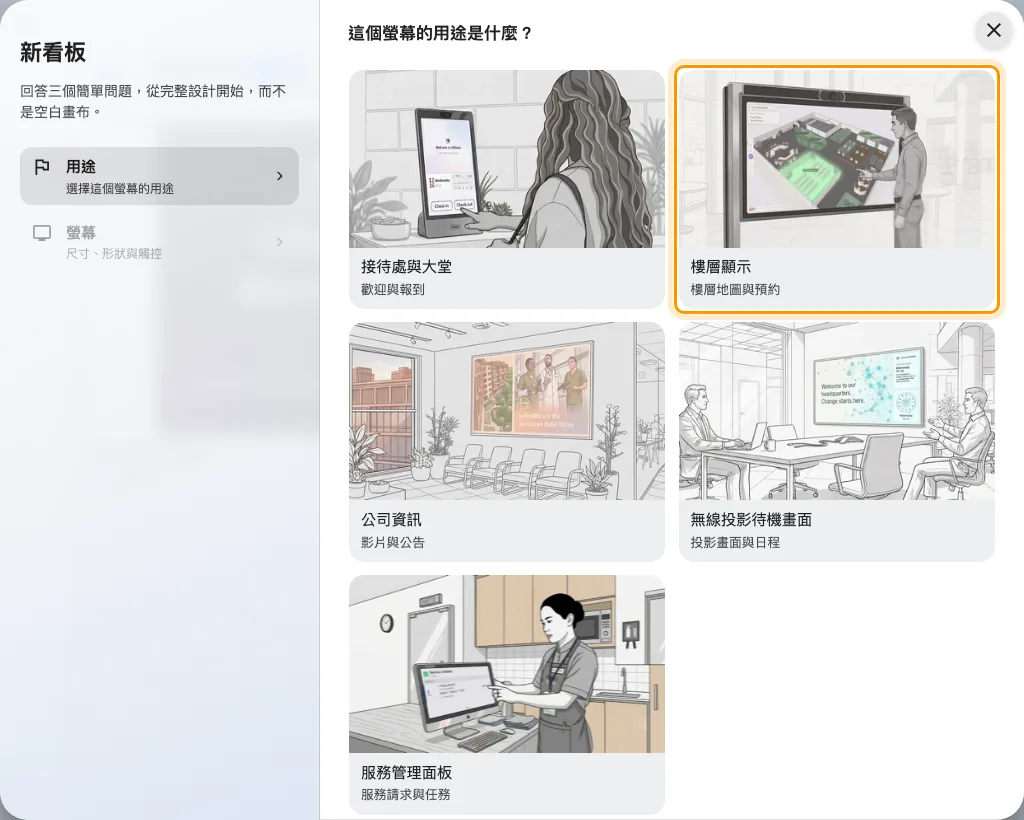Click the meeting room screen illustration
The image size is (1024, 820).
point(837,411)
